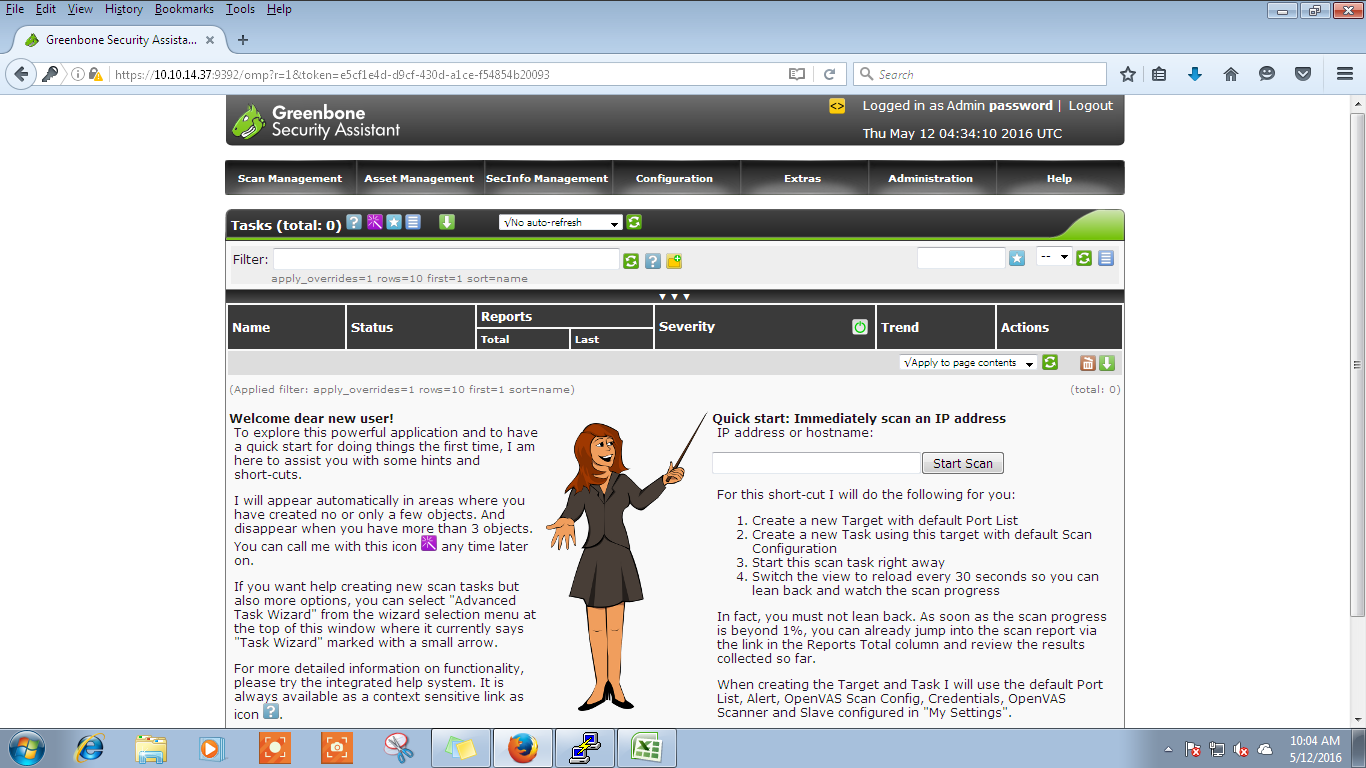Screen dimensions: 1366x768
Task: Click wizard icon in welcome text
Action: (429, 544)
